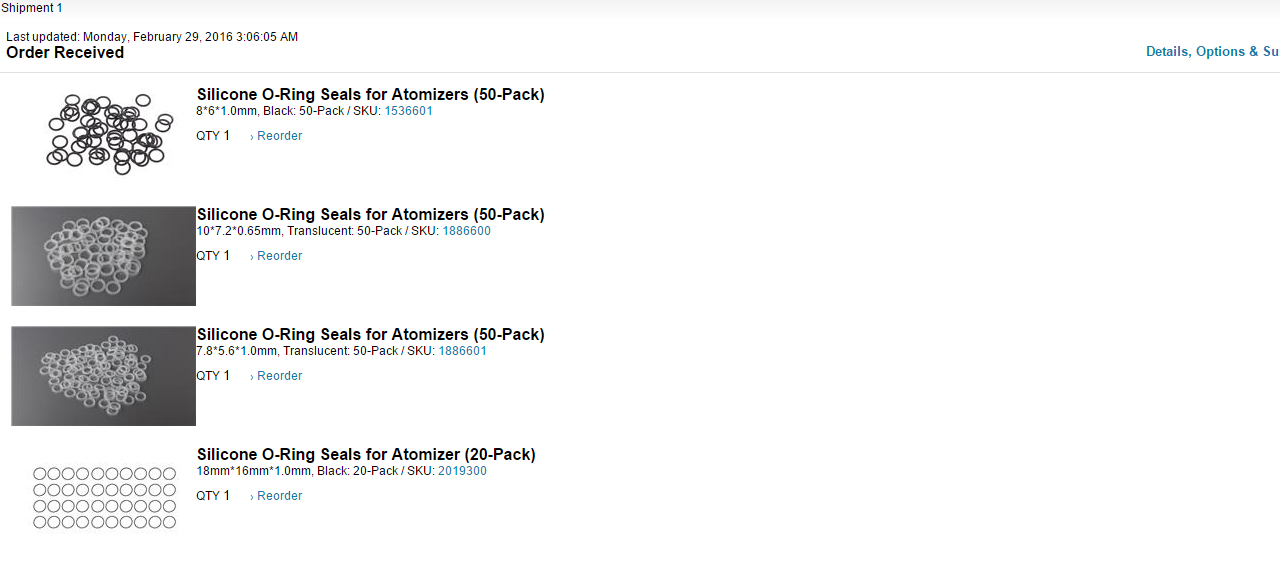Open translucent 7.8*5.6*1.0mm O-ring thumbnail

[103, 376]
